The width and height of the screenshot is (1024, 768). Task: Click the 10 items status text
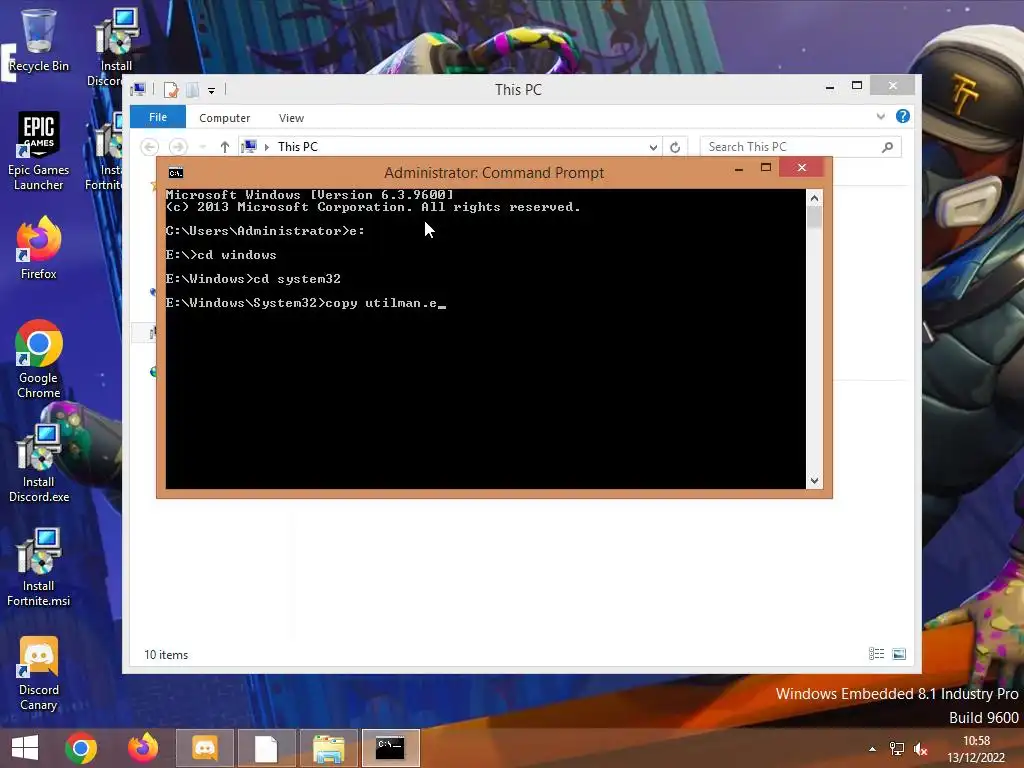point(166,654)
